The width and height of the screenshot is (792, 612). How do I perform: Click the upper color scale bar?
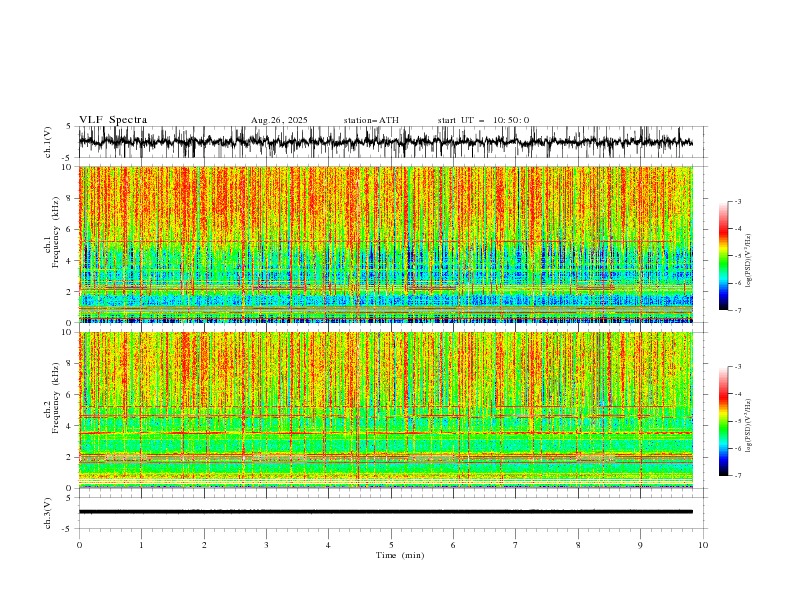(x=723, y=256)
